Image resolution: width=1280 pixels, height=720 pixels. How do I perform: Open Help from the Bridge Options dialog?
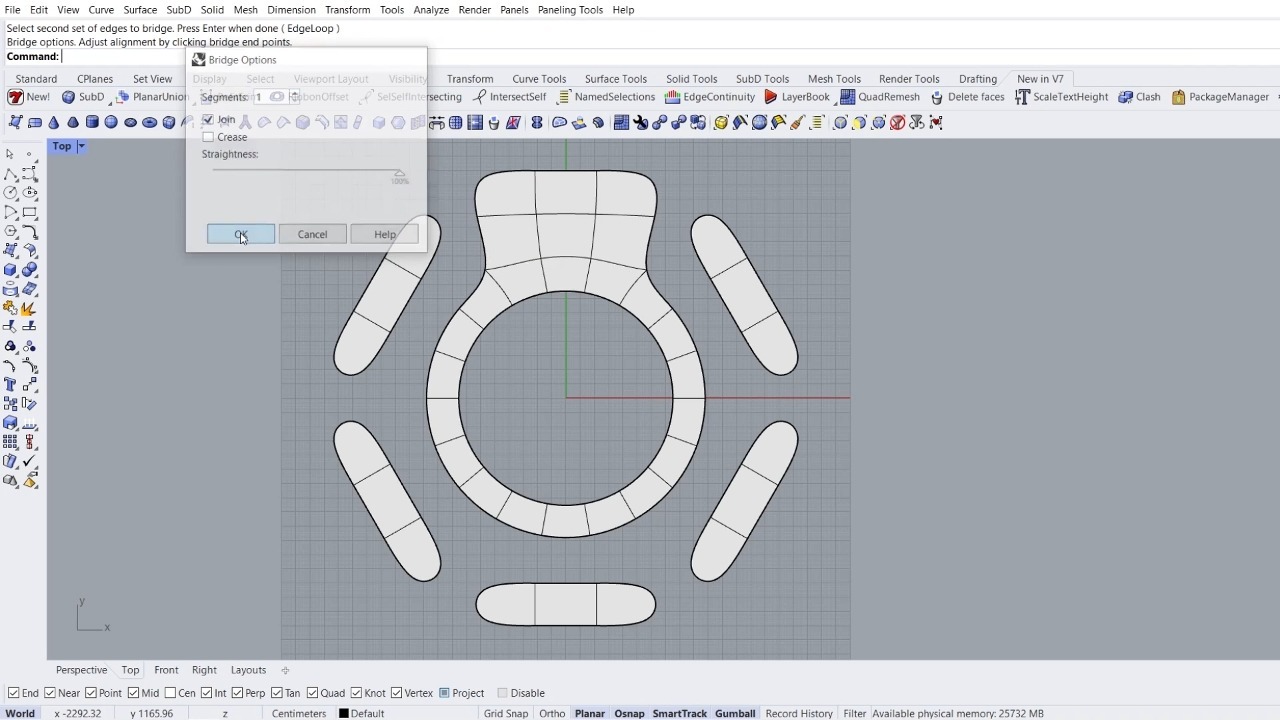(385, 234)
